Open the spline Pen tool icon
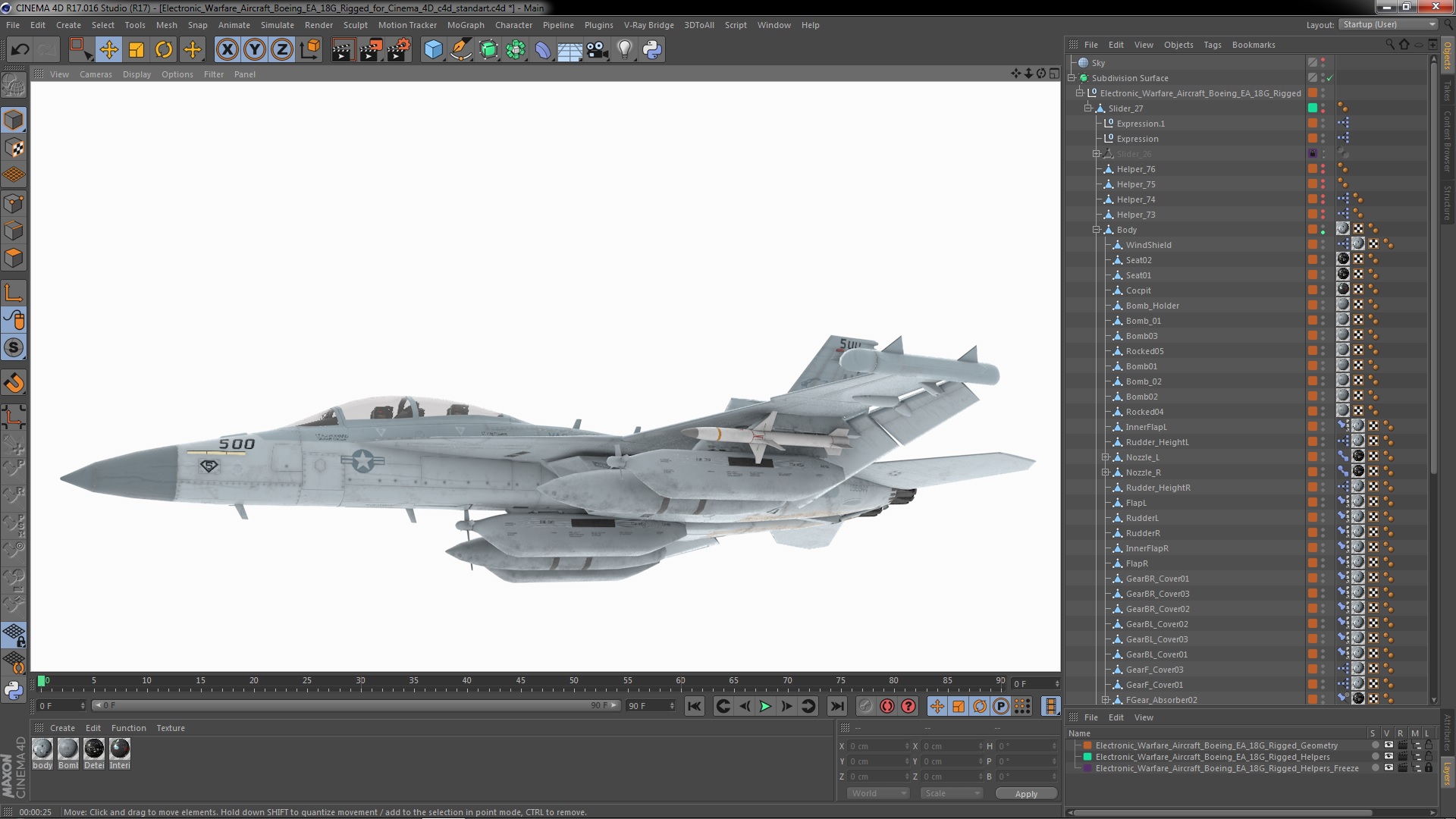 (460, 50)
